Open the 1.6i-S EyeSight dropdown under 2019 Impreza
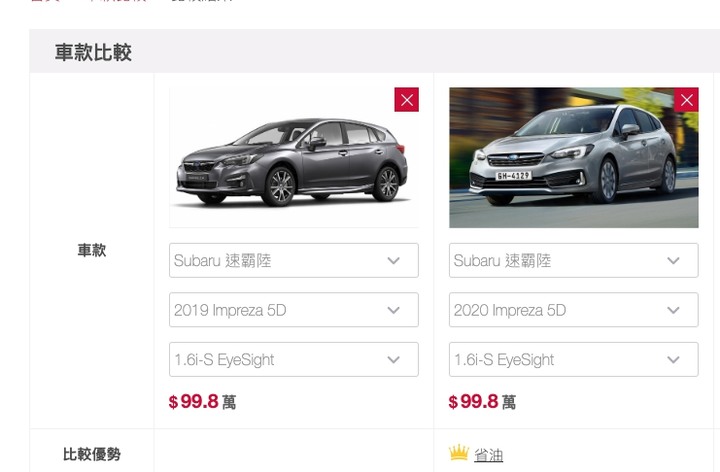This screenshot has height=472, width=720. click(x=294, y=360)
